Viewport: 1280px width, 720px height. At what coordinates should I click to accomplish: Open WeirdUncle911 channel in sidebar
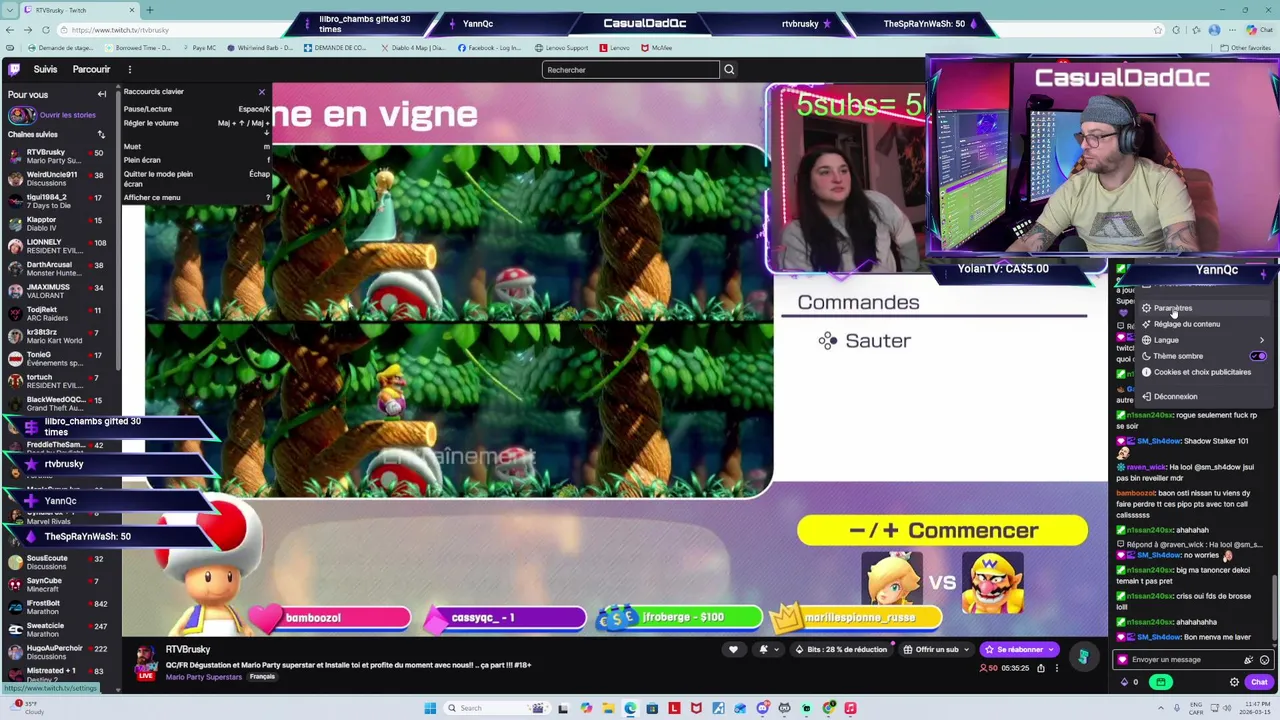click(x=58, y=179)
